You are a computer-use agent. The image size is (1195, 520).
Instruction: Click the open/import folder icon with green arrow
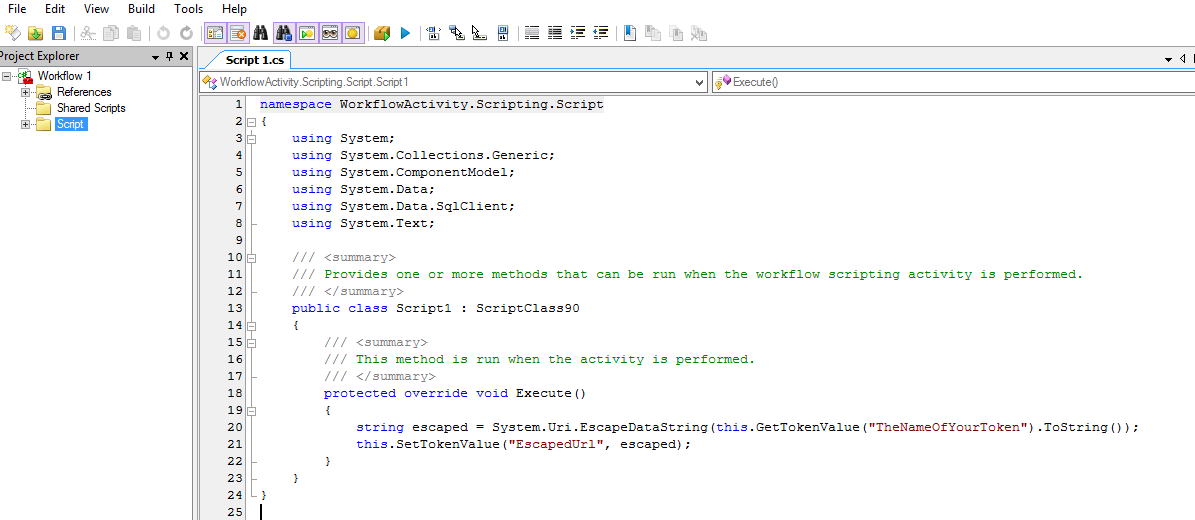click(36, 33)
